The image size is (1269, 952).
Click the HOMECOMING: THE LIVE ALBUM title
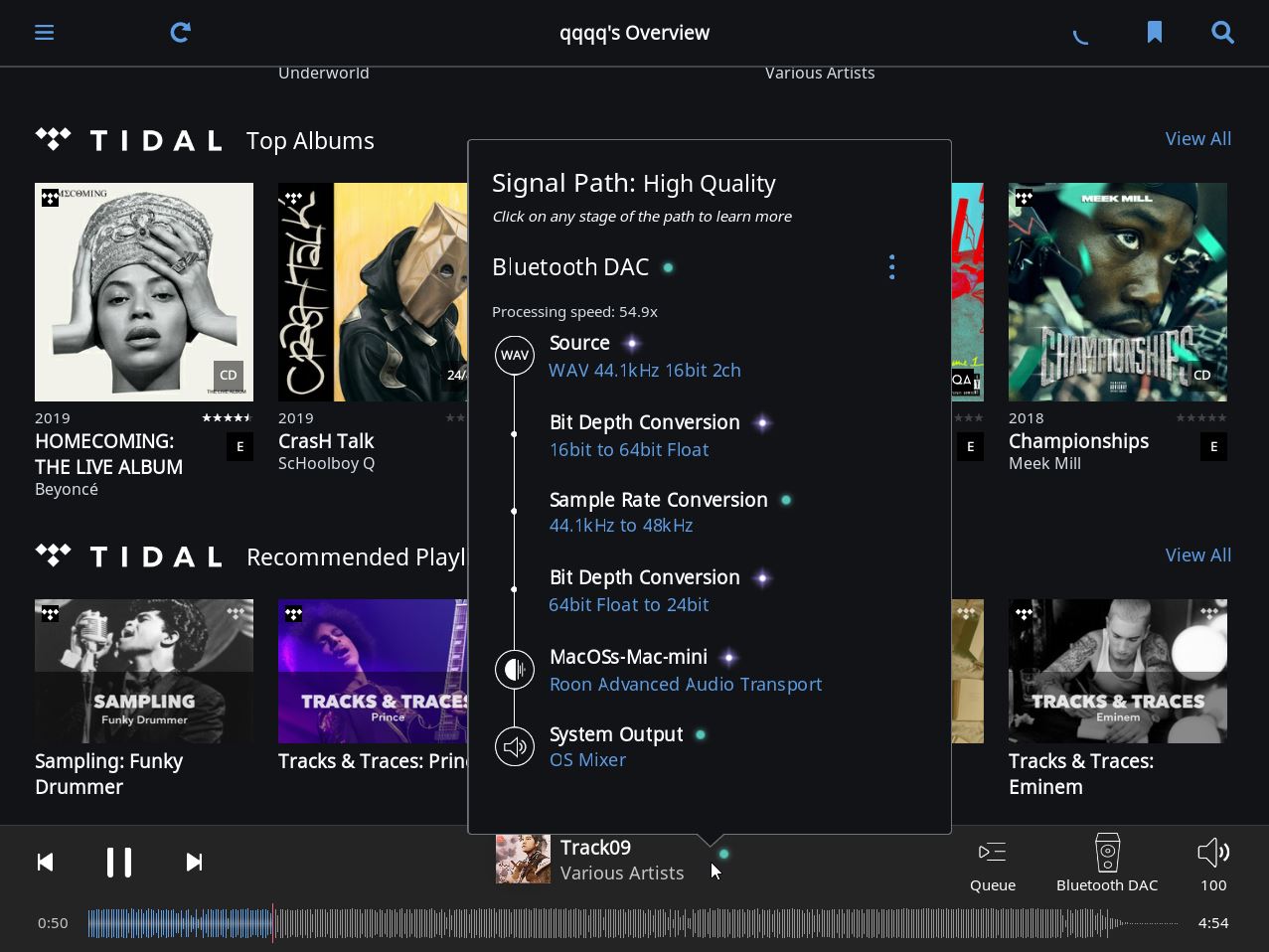click(x=108, y=454)
